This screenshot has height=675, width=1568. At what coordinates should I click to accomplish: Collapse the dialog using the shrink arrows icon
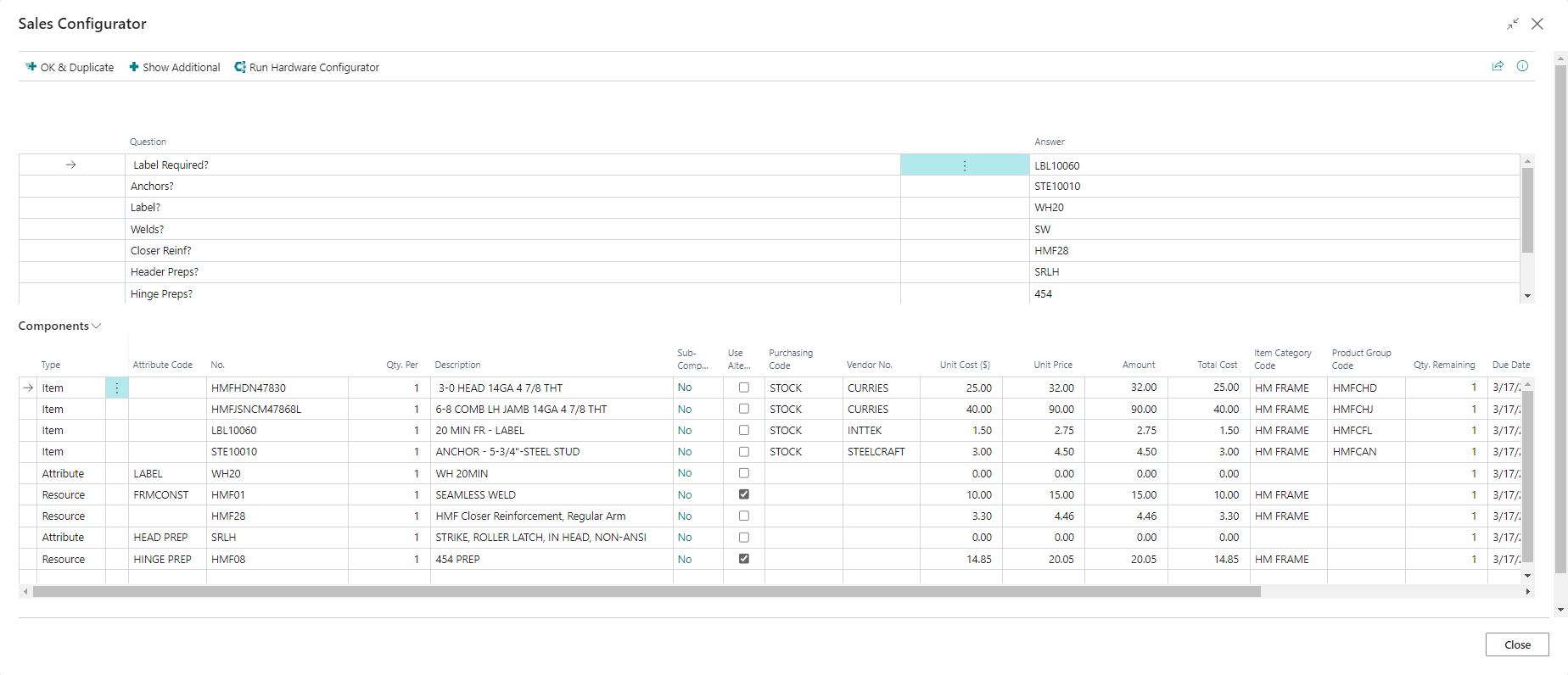pyautogui.click(x=1512, y=24)
